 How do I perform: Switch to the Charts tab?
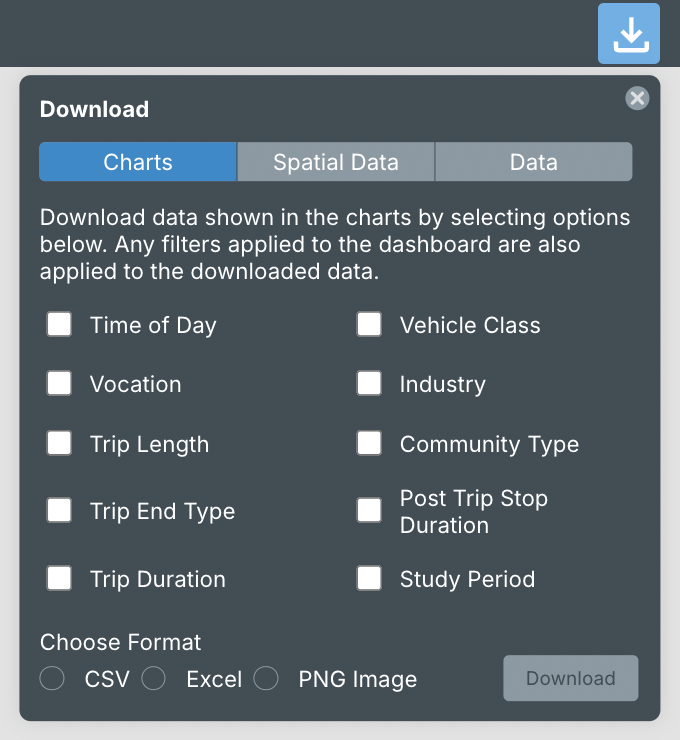click(138, 162)
